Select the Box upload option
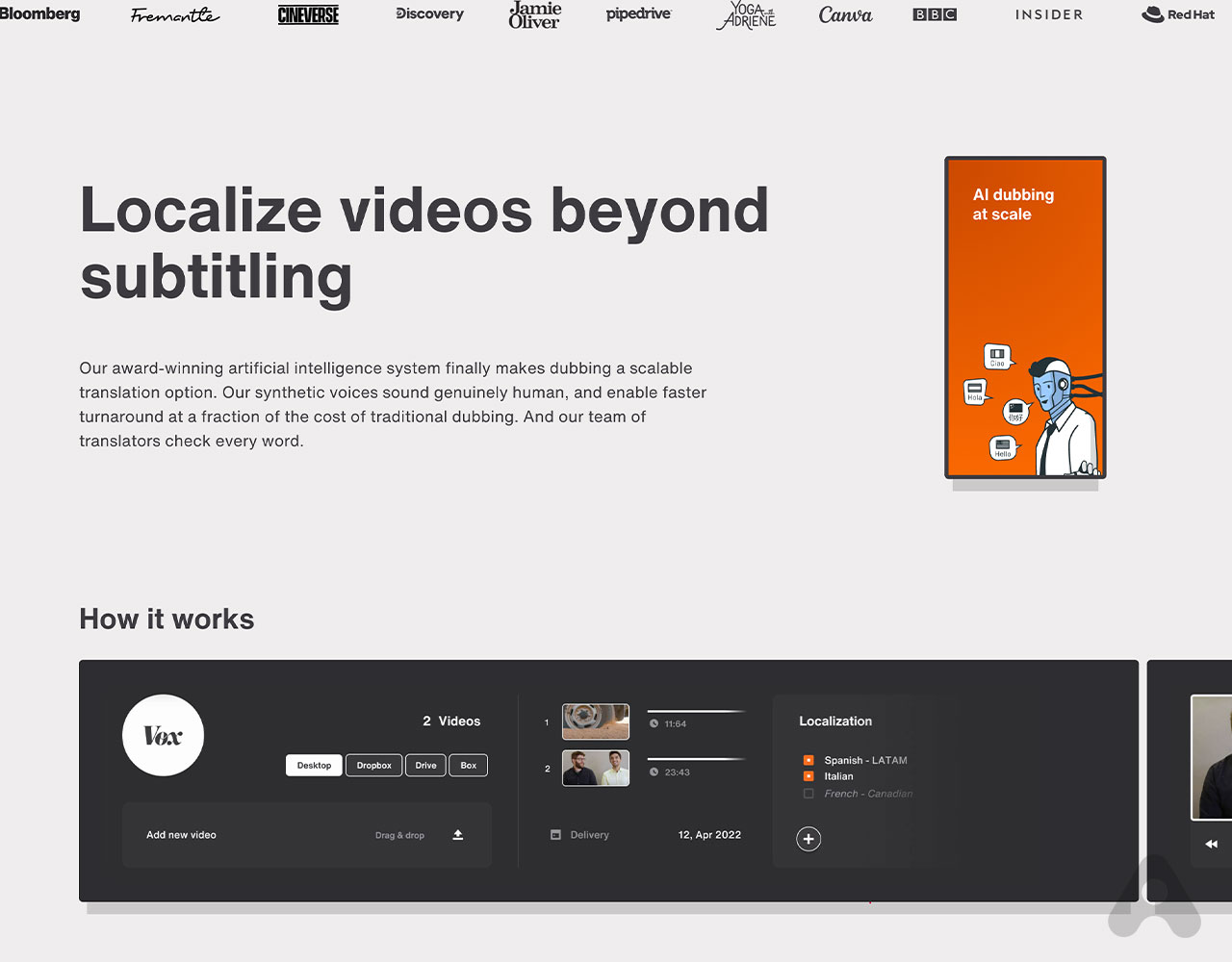The width and height of the screenshot is (1232, 962). point(469,766)
